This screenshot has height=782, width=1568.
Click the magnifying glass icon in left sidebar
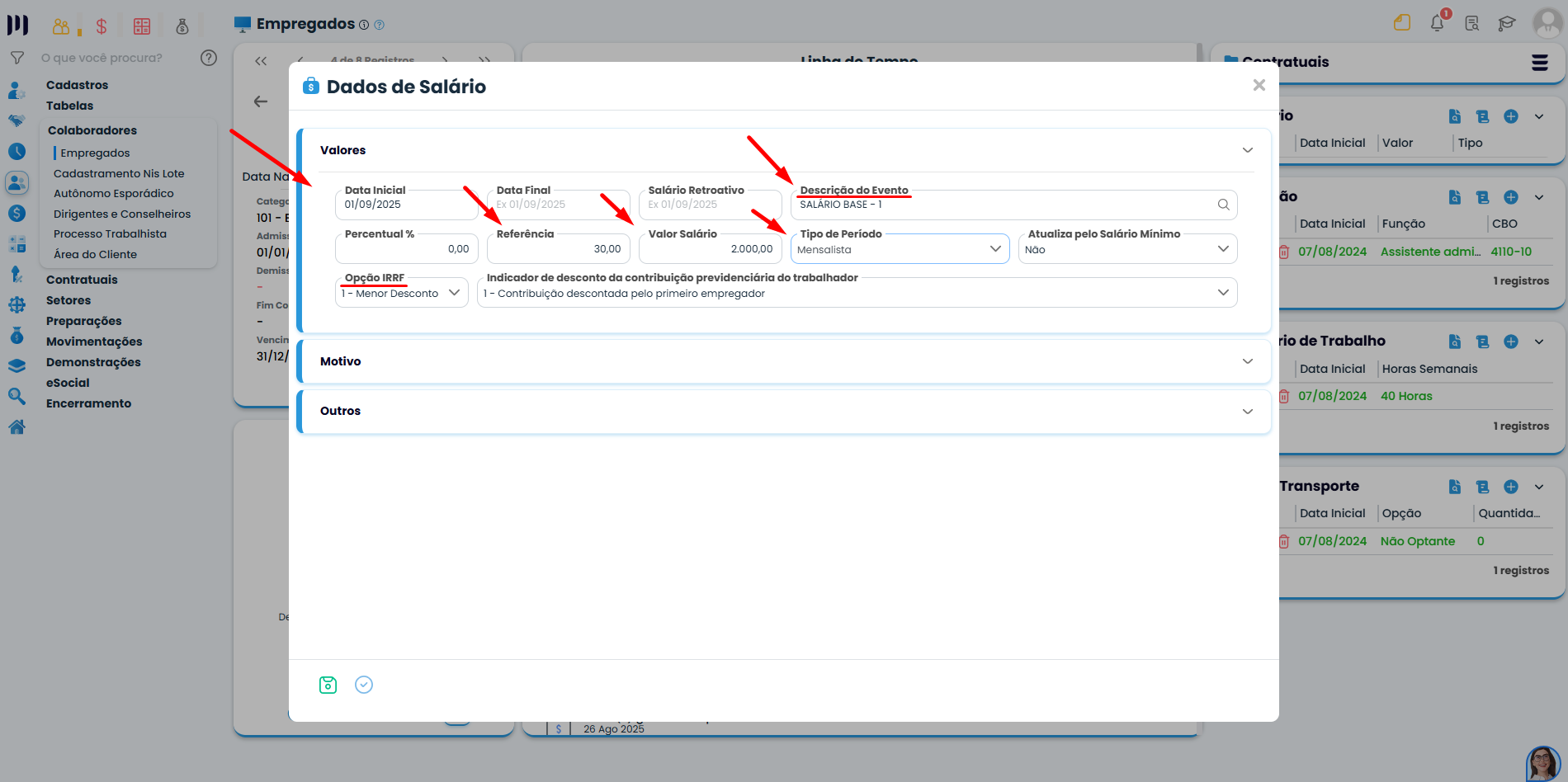click(17, 396)
